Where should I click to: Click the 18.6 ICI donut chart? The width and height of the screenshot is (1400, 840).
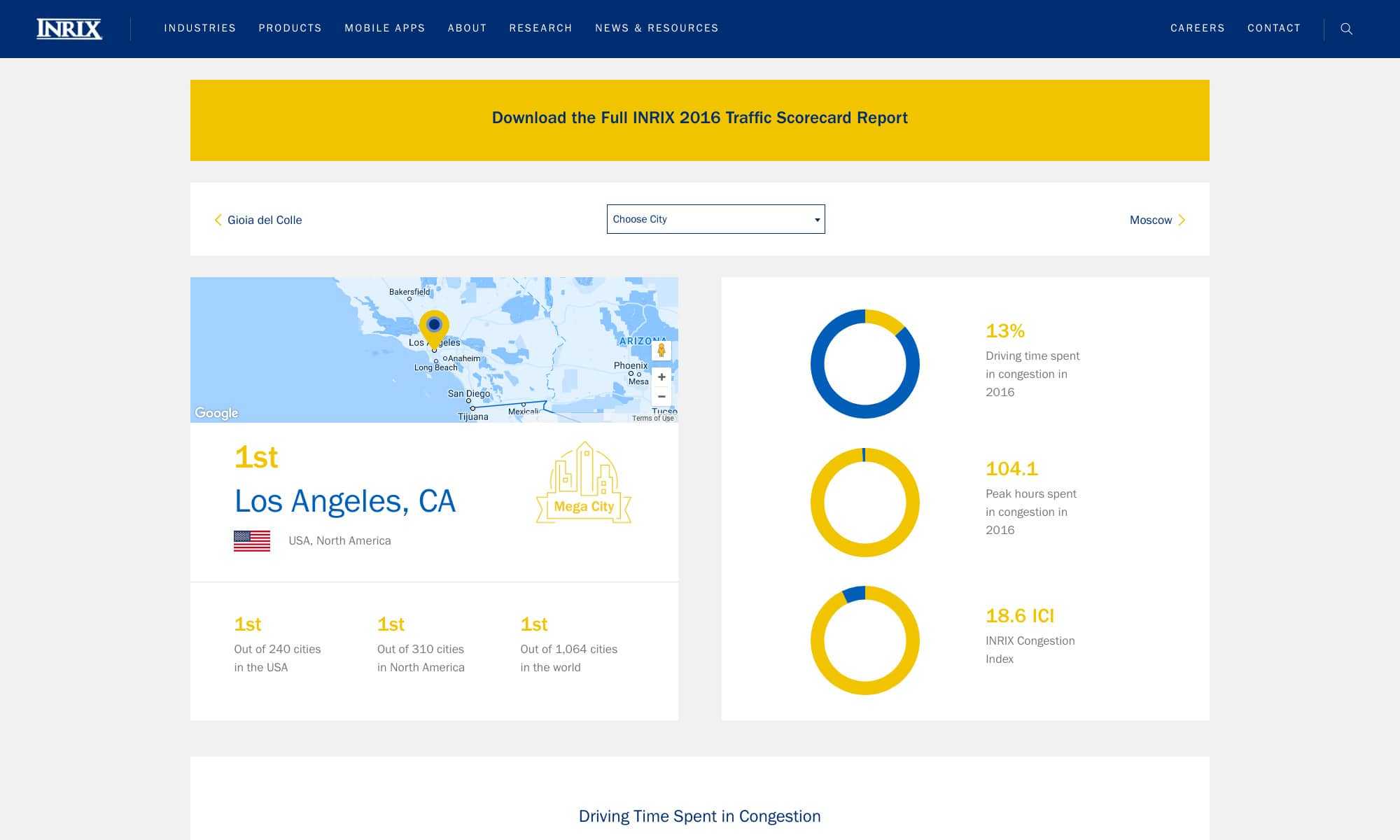click(x=865, y=640)
